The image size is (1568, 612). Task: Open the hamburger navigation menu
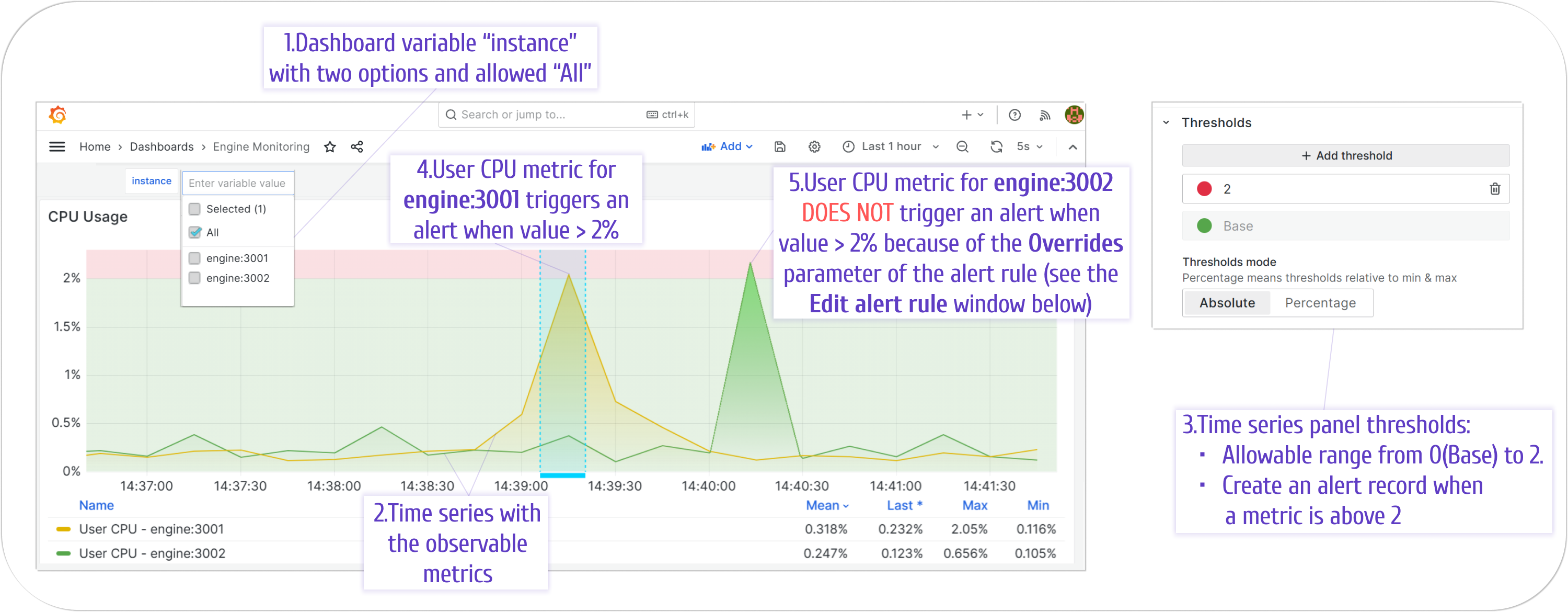(x=57, y=147)
